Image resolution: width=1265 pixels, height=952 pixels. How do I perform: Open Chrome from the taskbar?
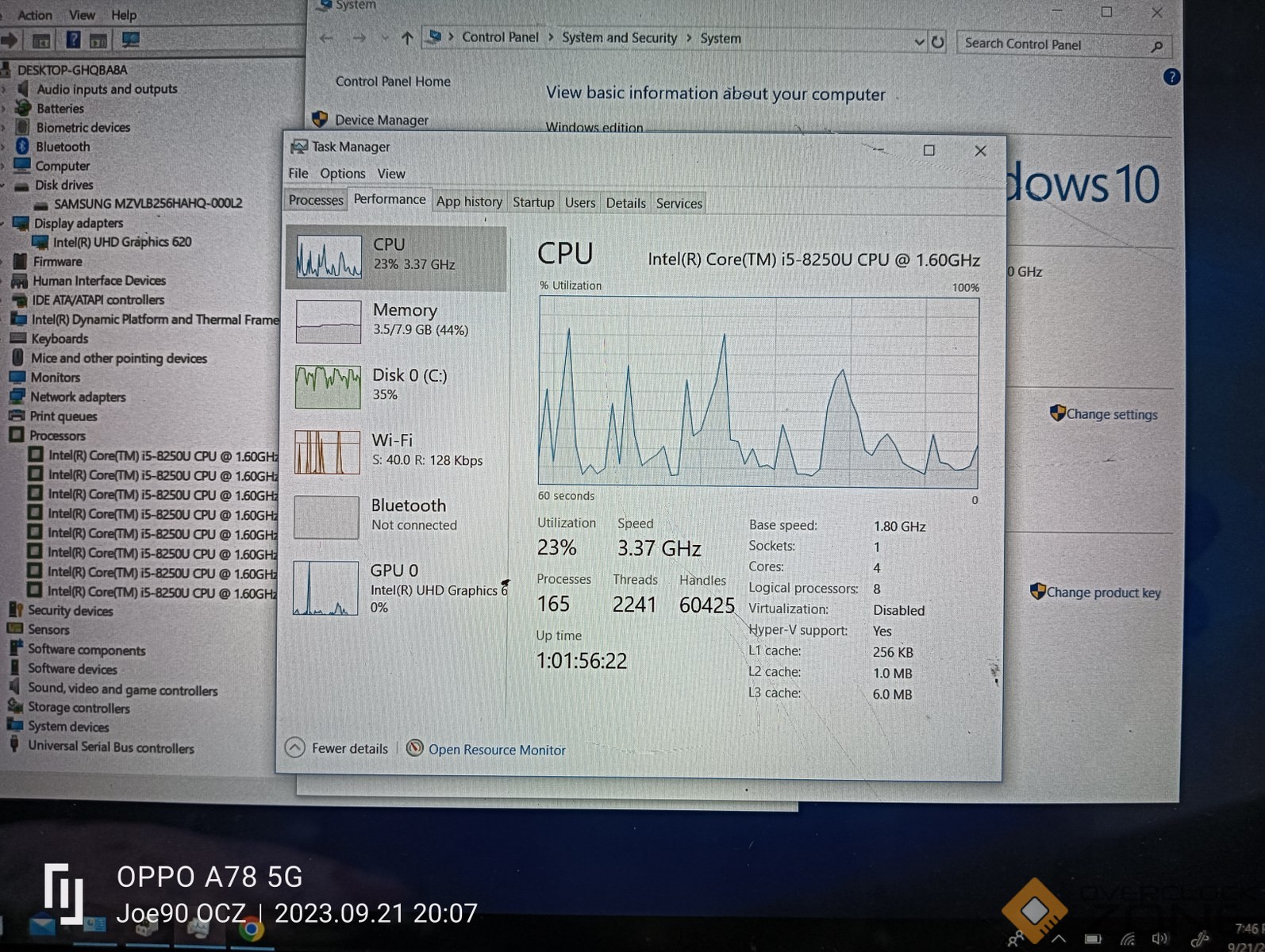point(251,929)
